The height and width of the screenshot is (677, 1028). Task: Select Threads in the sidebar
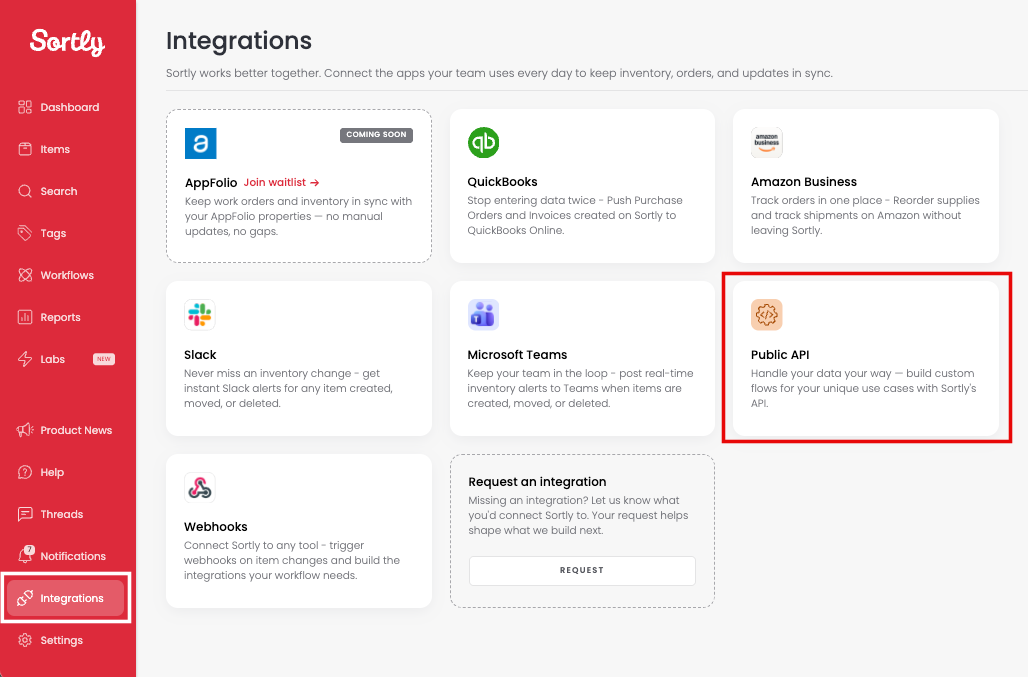tap(62, 514)
